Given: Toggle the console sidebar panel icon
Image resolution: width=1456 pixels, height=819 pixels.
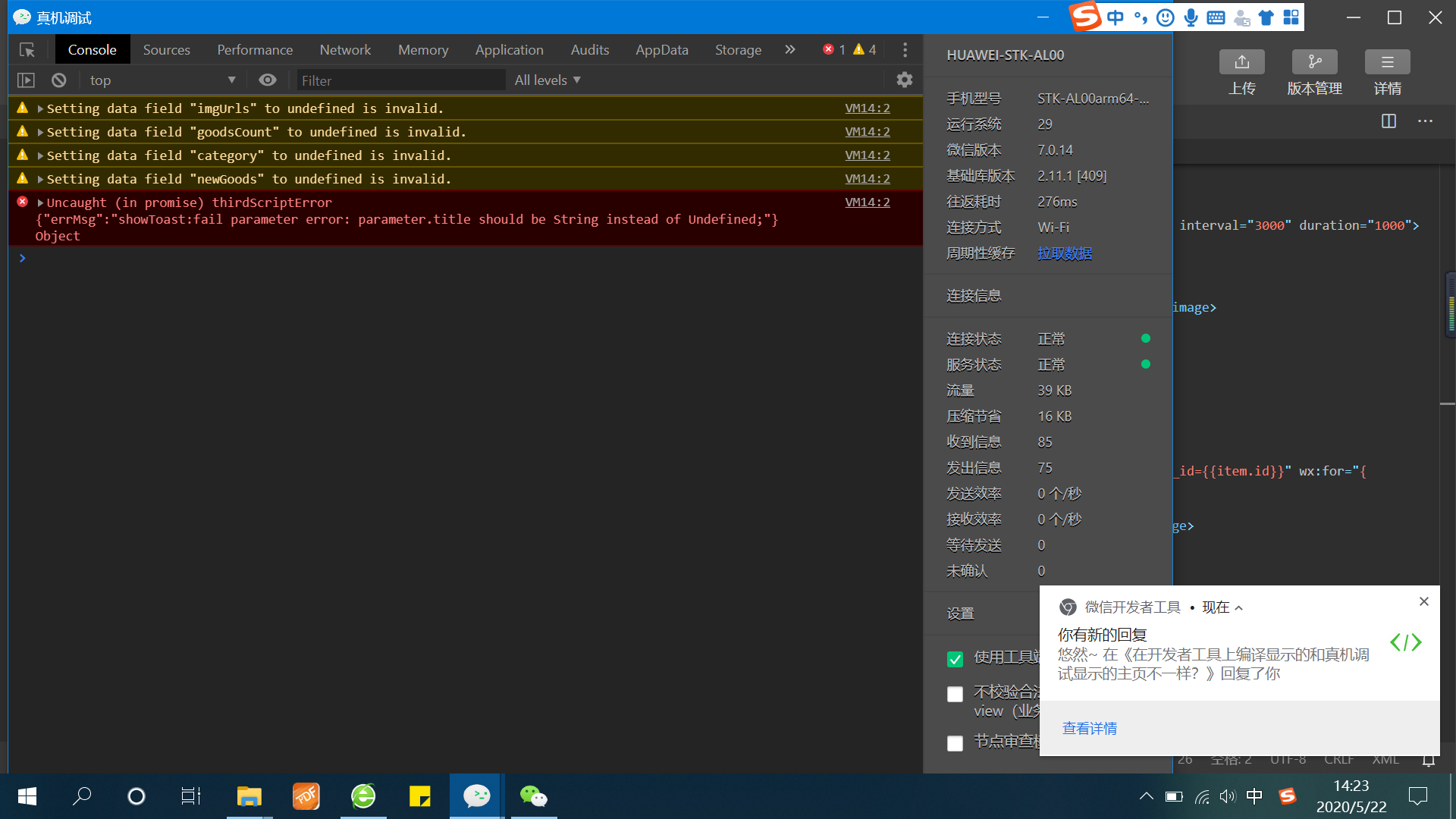Looking at the screenshot, I should [26, 80].
